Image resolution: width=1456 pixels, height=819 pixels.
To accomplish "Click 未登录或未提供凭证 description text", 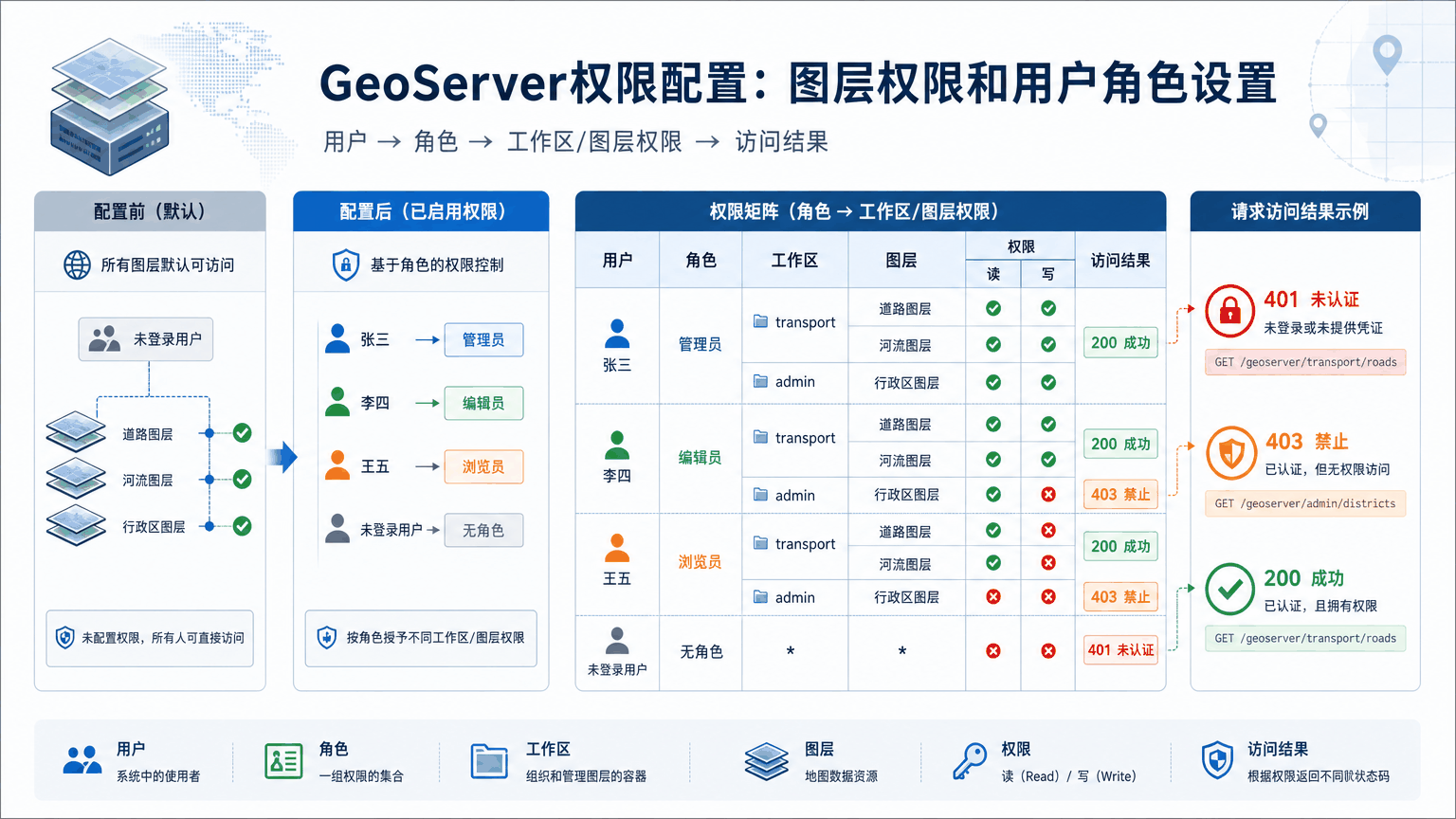I will coord(1323,328).
